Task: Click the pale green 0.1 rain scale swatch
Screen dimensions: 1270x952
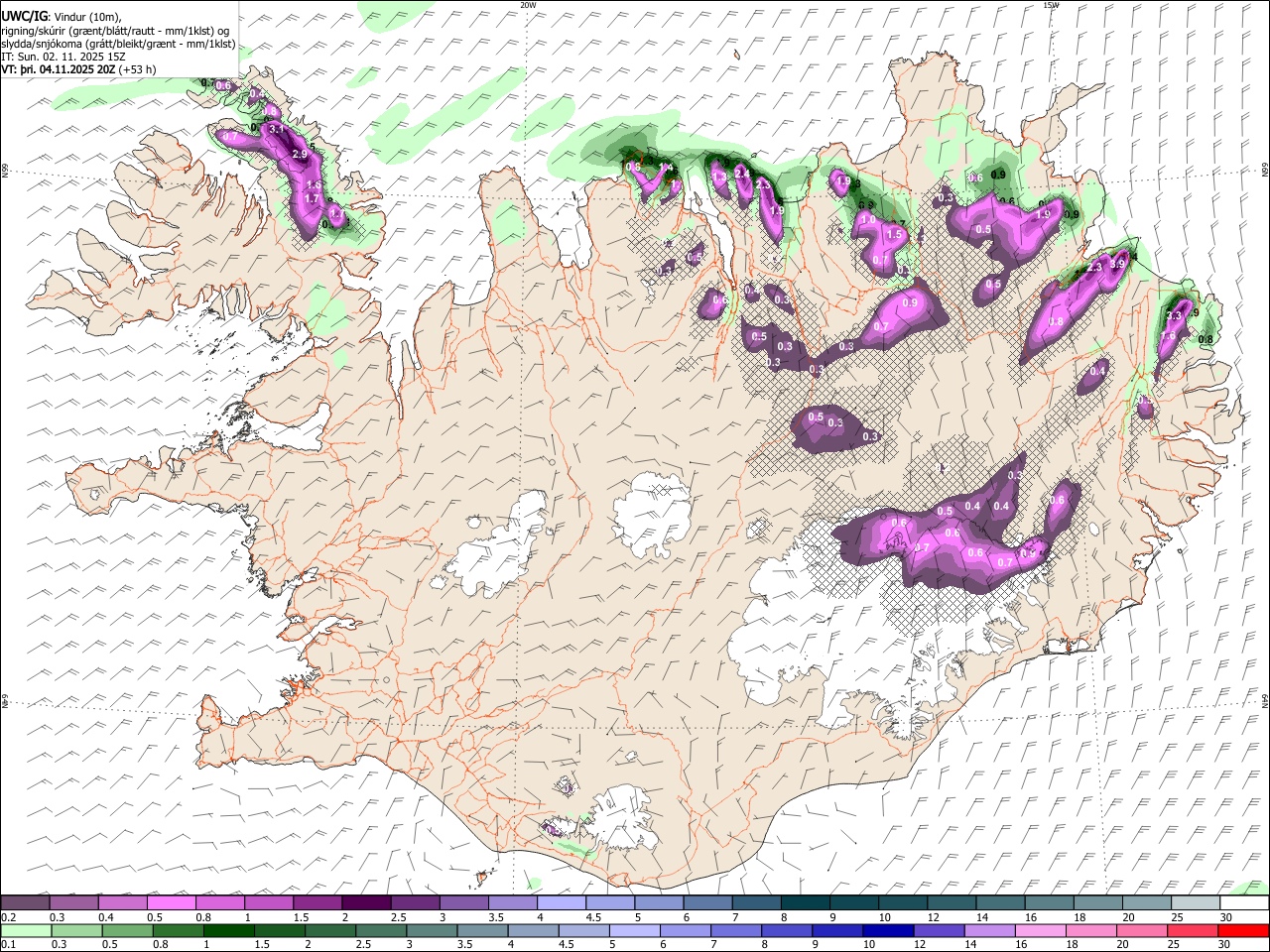Action: click(x=26, y=930)
